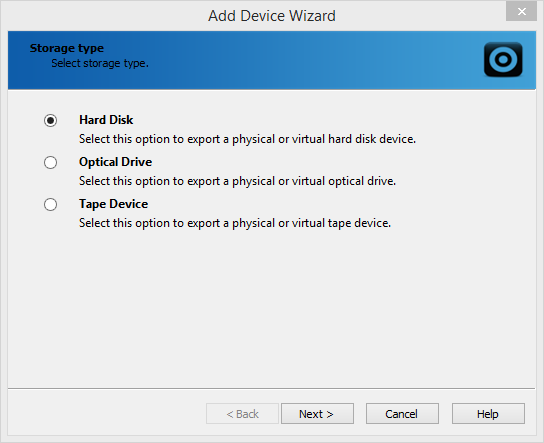Click the Add Device Wizard title bar
Image resolution: width=544 pixels, height=443 pixels.
click(x=272, y=16)
